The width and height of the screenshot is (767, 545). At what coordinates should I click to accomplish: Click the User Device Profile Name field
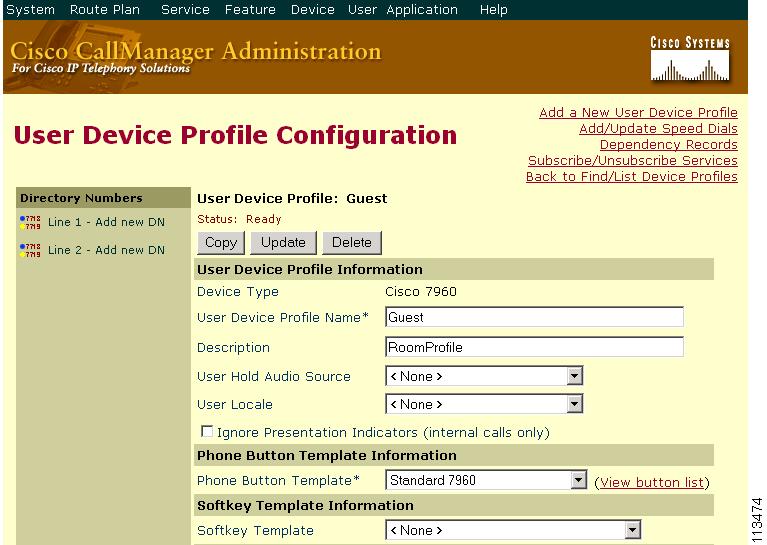(x=534, y=317)
